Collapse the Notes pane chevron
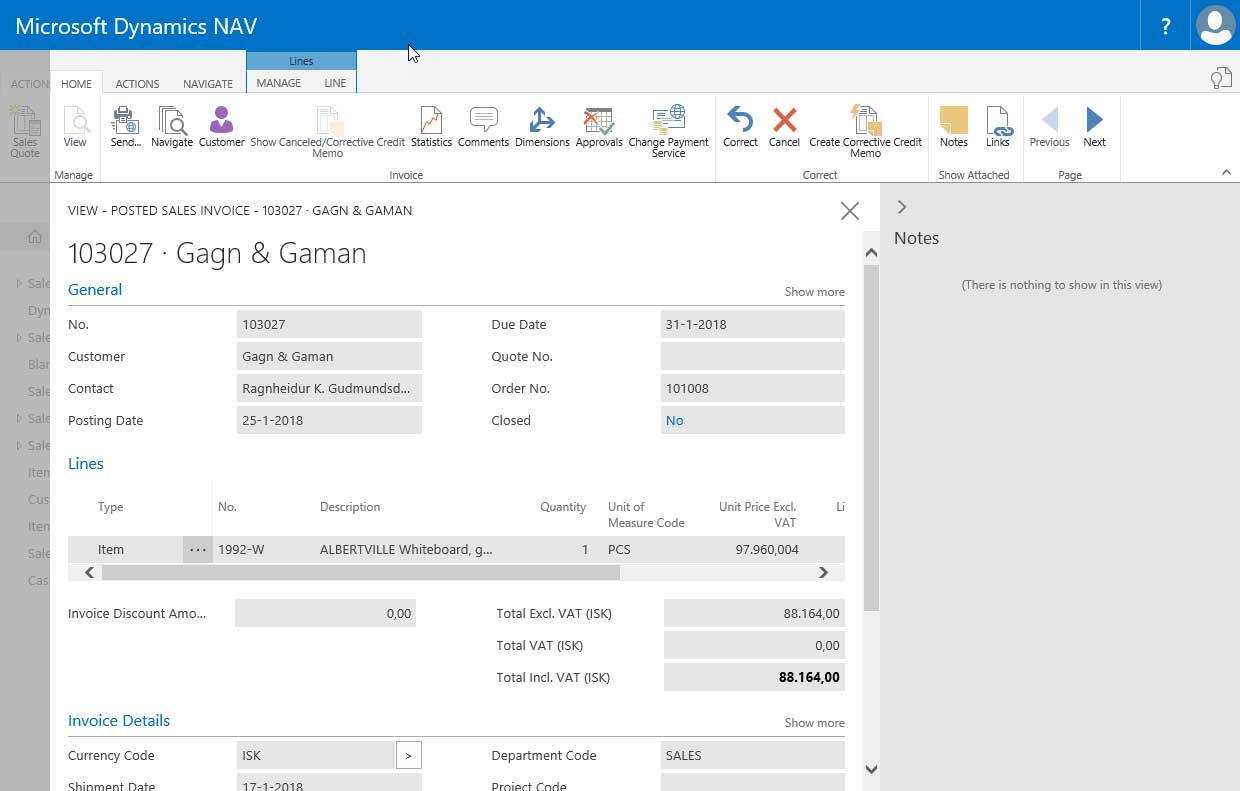The image size is (1240, 791). click(x=902, y=207)
